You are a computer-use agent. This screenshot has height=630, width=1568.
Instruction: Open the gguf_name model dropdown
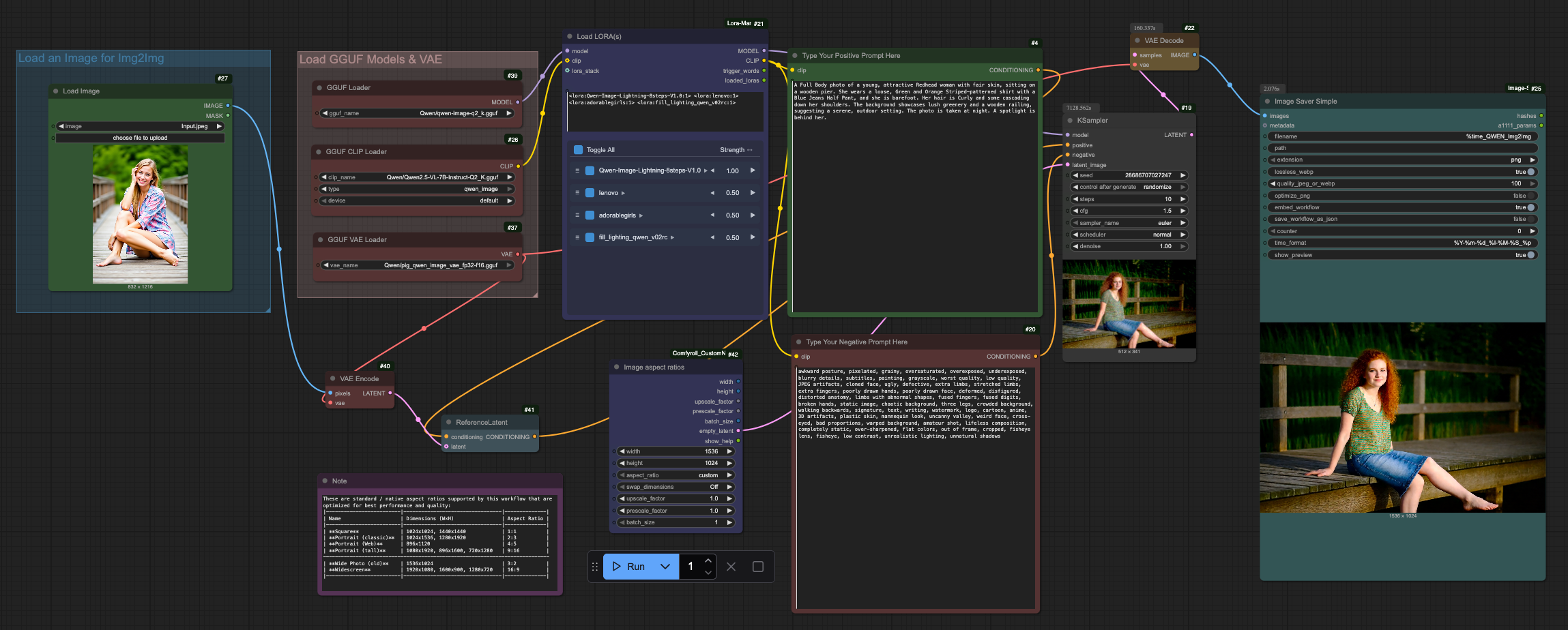click(418, 113)
